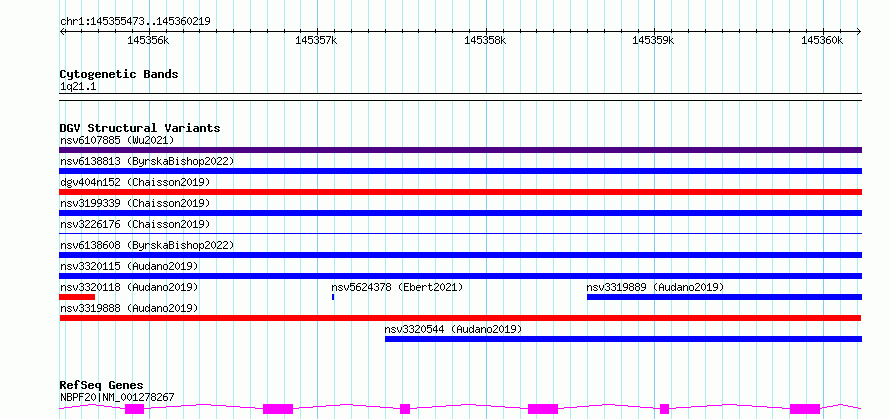Click the 145360k ruler position
Image resolution: width=890 pixels, height=419 pixels.
822,41
